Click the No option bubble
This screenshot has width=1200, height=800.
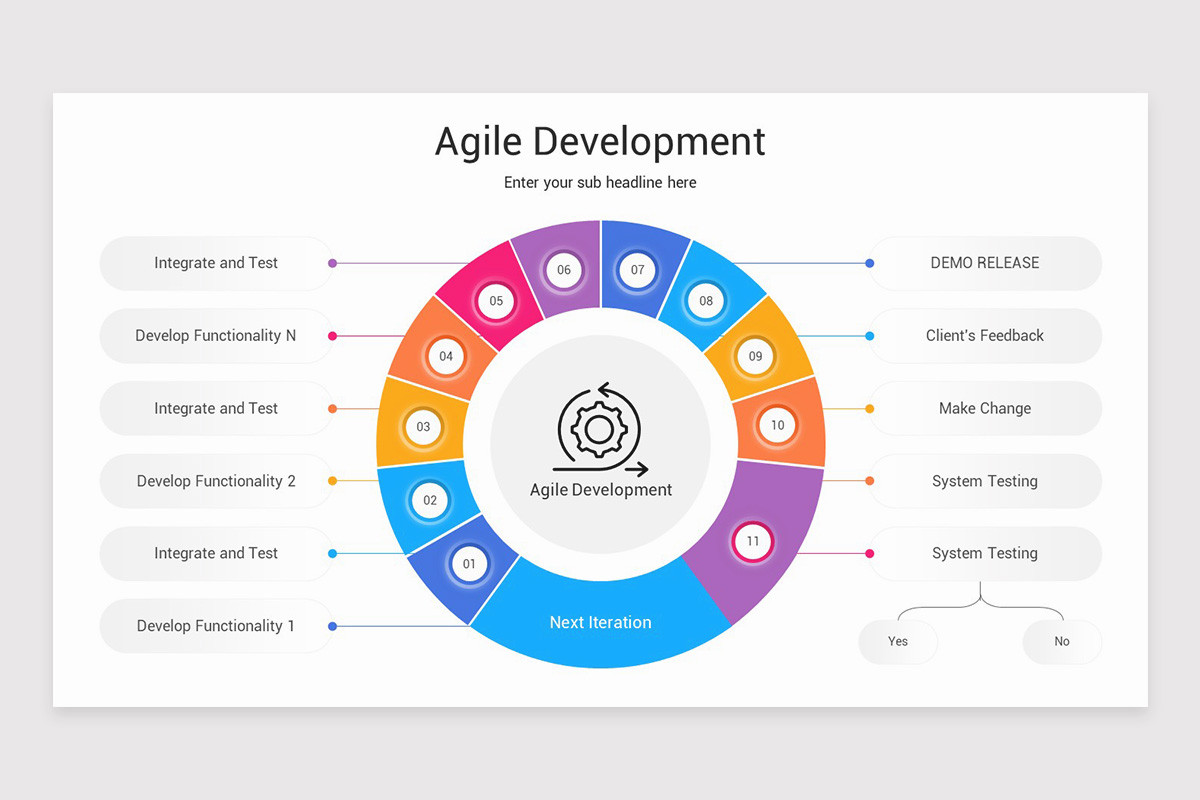[x=1061, y=641]
